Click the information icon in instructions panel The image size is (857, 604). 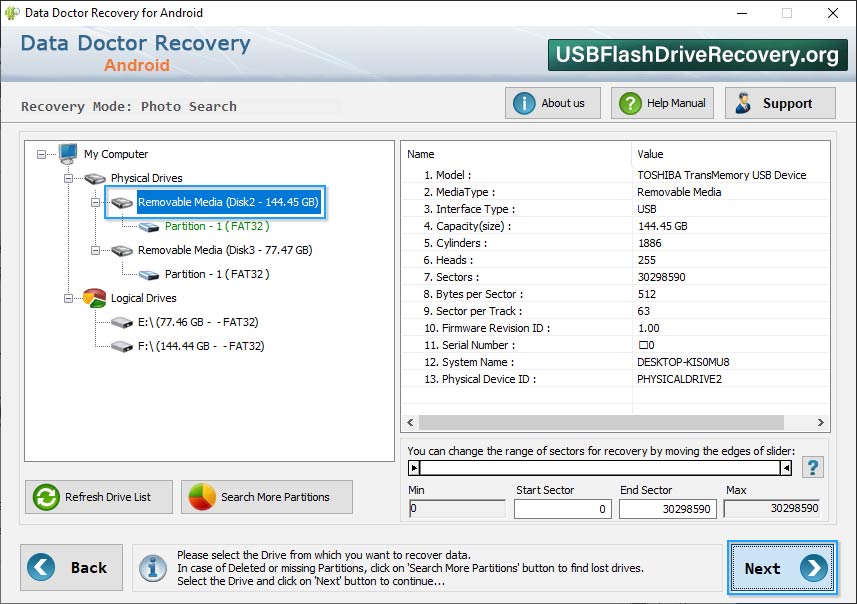[153, 568]
